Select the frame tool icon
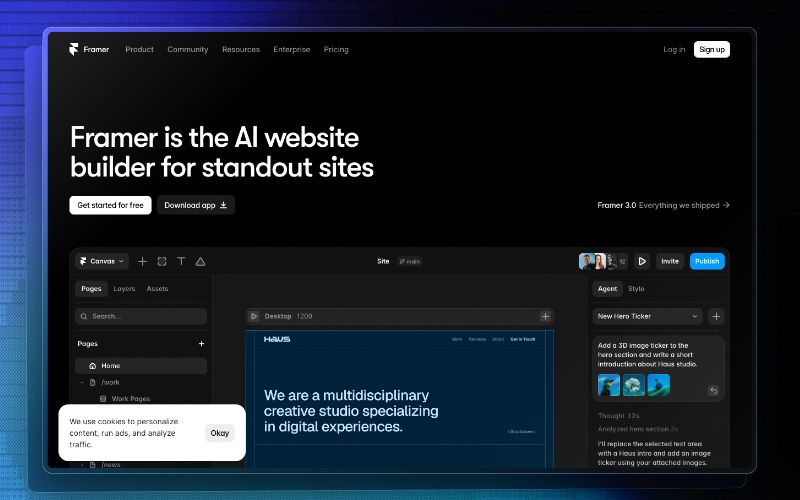 coord(162,261)
